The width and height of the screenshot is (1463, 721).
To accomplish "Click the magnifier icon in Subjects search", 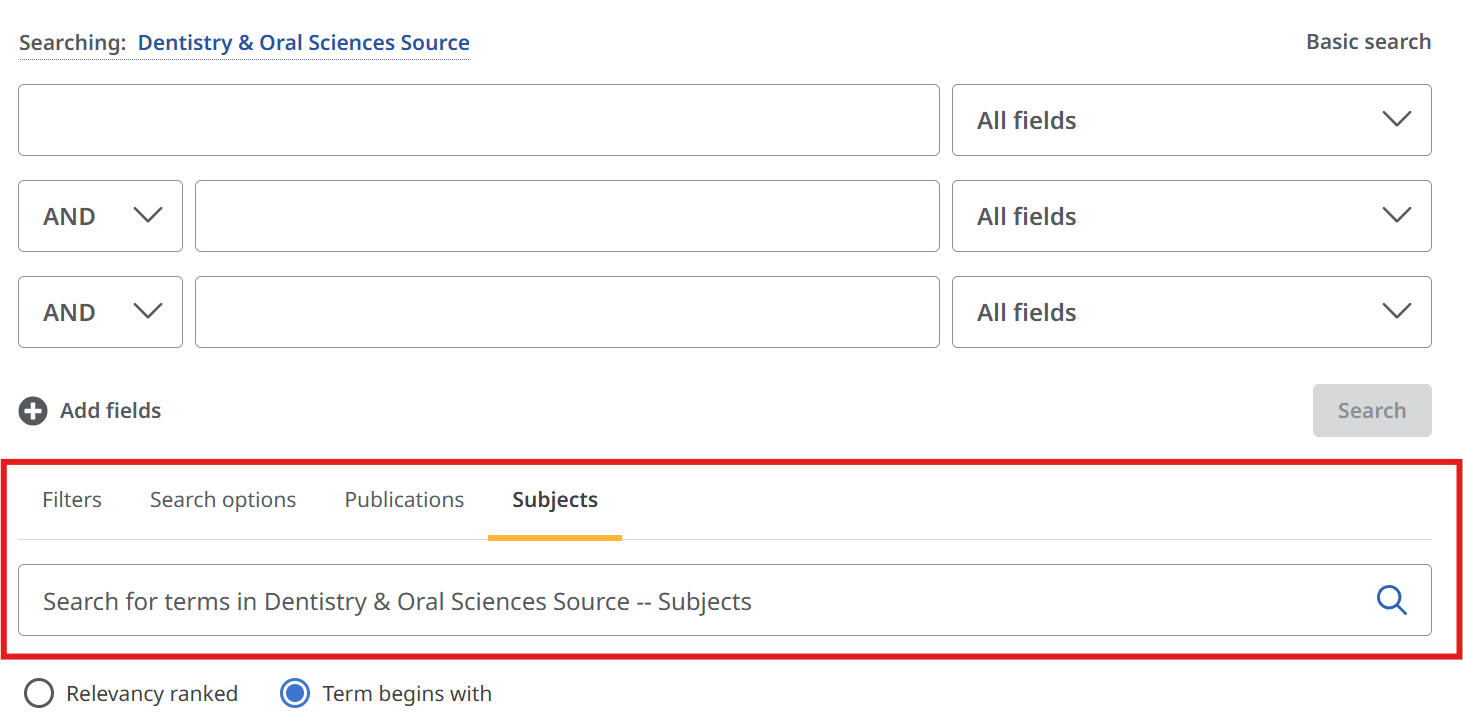I will click(1391, 600).
